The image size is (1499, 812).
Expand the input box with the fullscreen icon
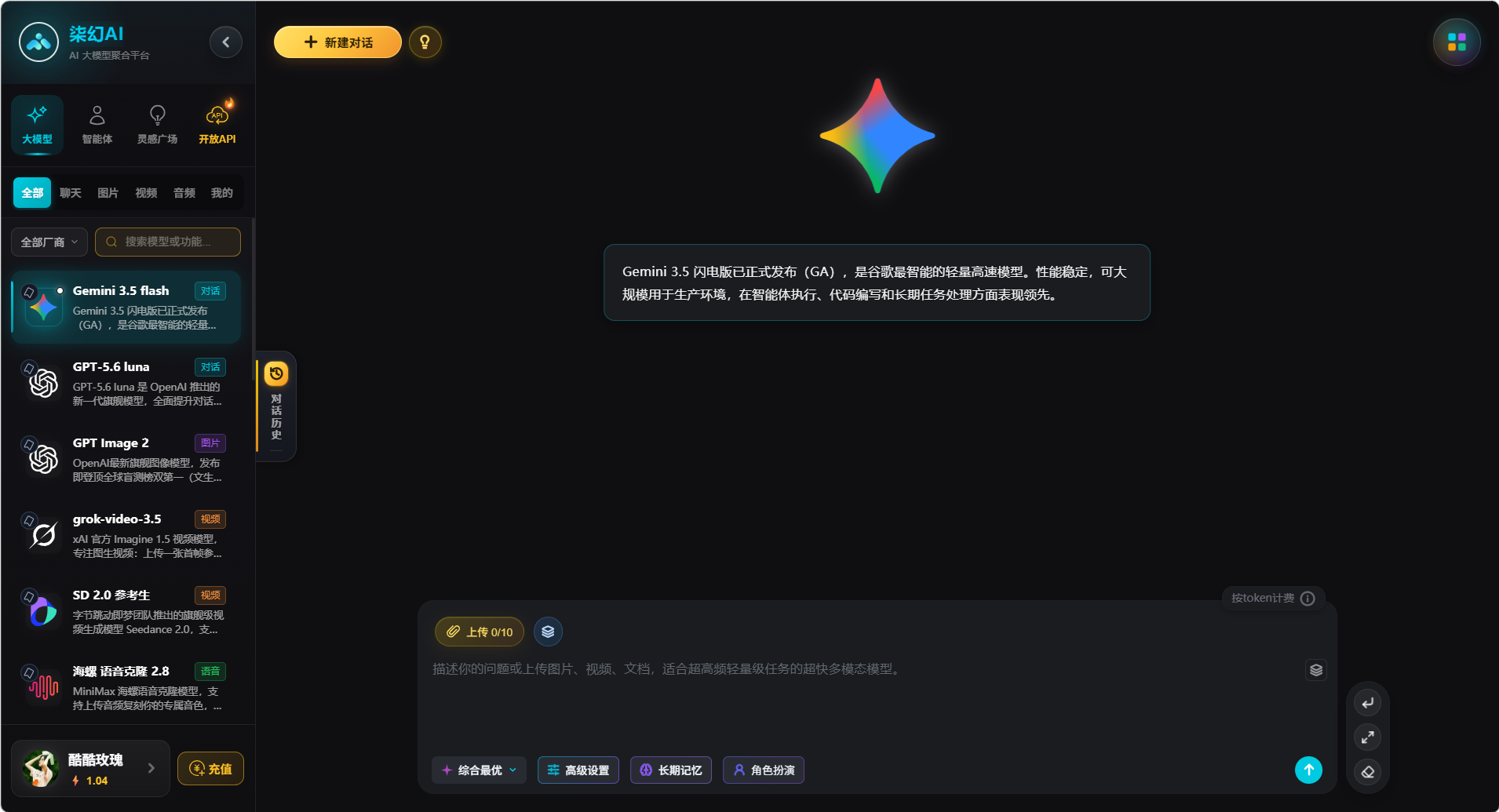pos(1368,737)
